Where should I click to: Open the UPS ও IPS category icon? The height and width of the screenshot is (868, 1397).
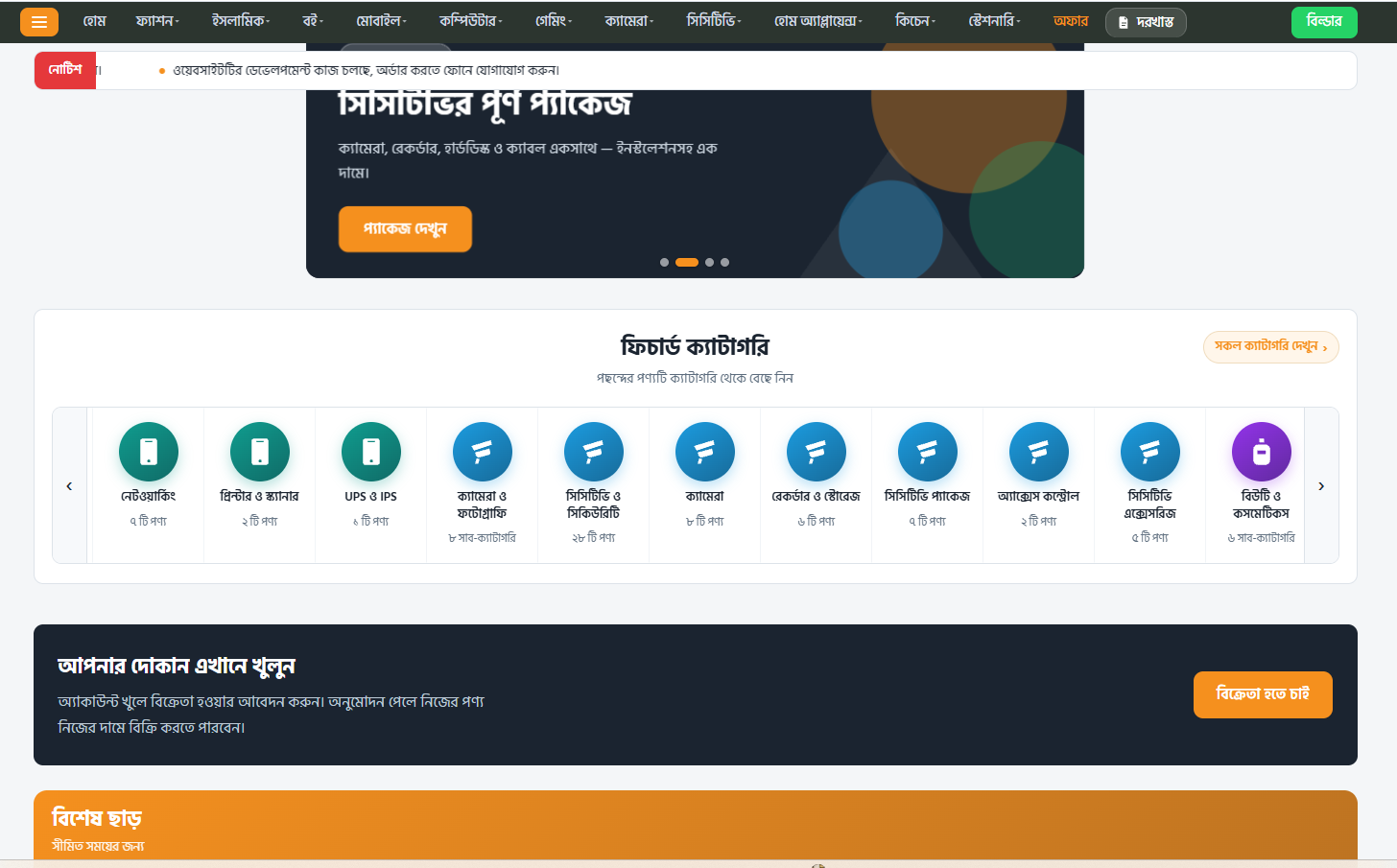pos(371,452)
